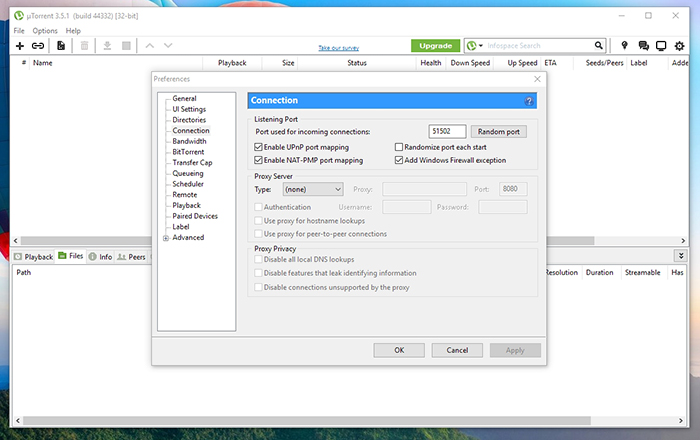Open the Take our survey link
The width and height of the screenshot is (700, 440).
338,48
